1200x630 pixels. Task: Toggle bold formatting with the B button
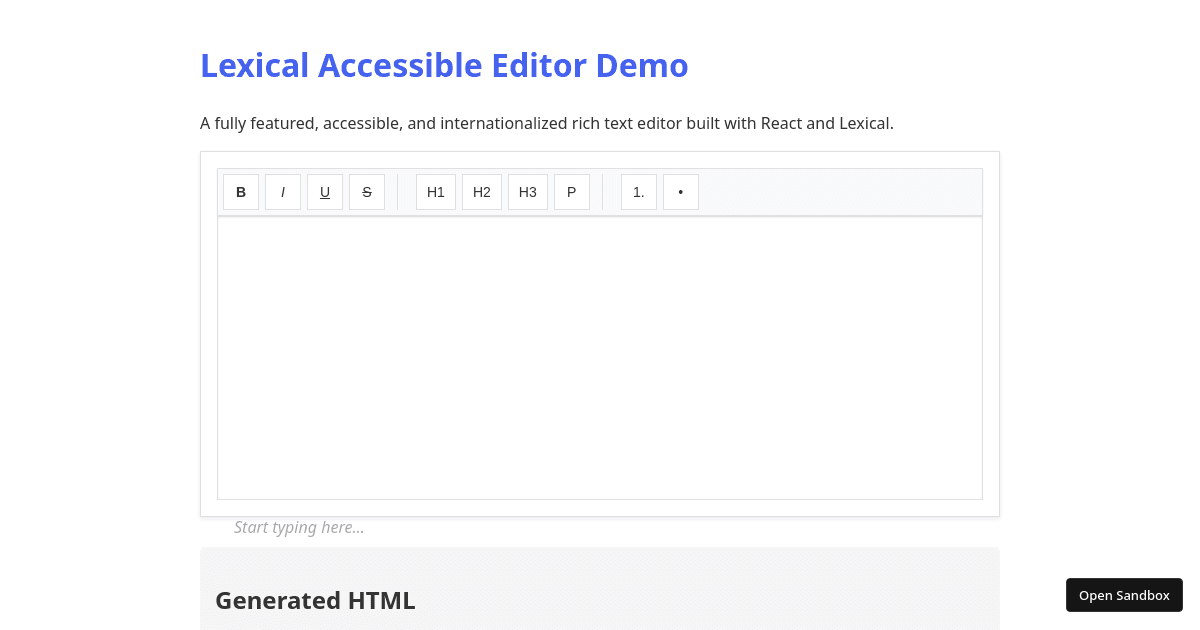pos(240,192)
